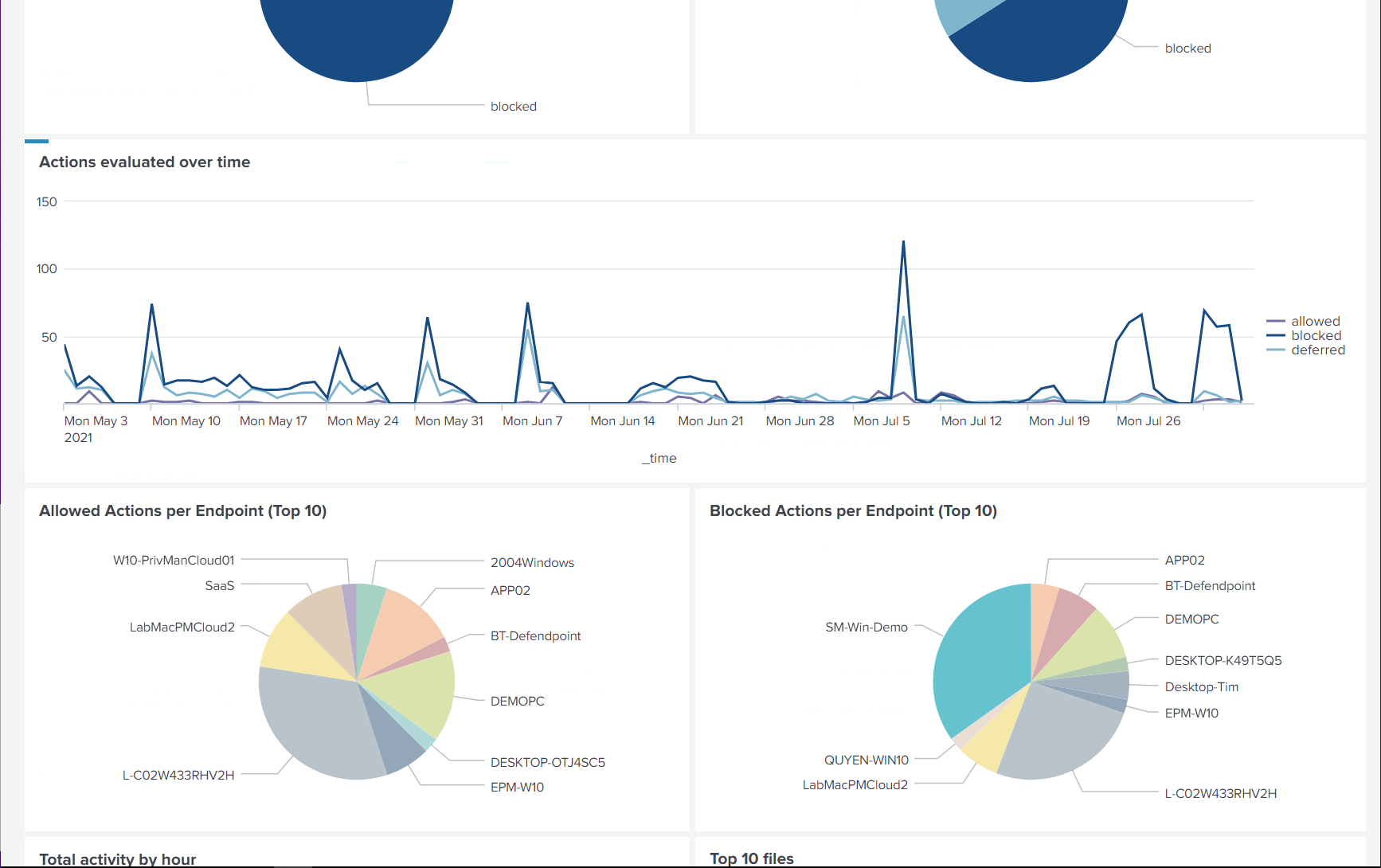Toggle the 'blocked' series in the legend
The height and width of the screenshot is (868, 1381).
pyautogui.click(x=1315, y=335)
